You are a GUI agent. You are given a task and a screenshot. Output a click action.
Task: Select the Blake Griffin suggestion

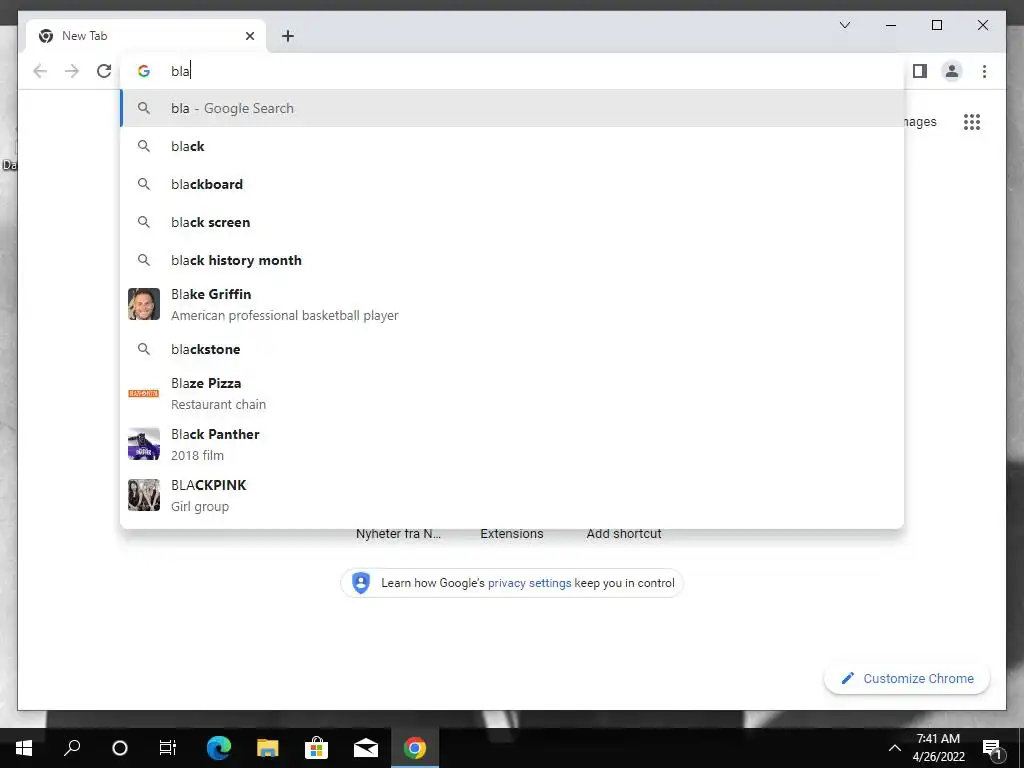click(512, 304)
